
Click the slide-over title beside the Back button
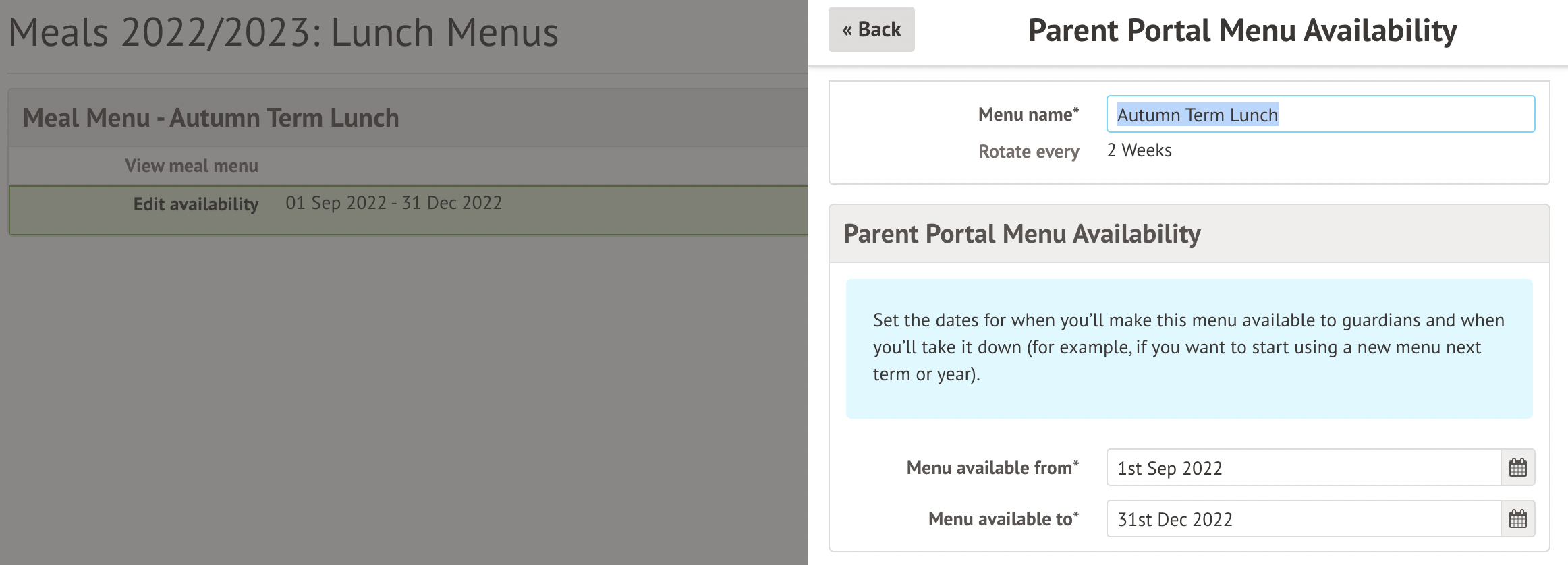coord(1242,31)
